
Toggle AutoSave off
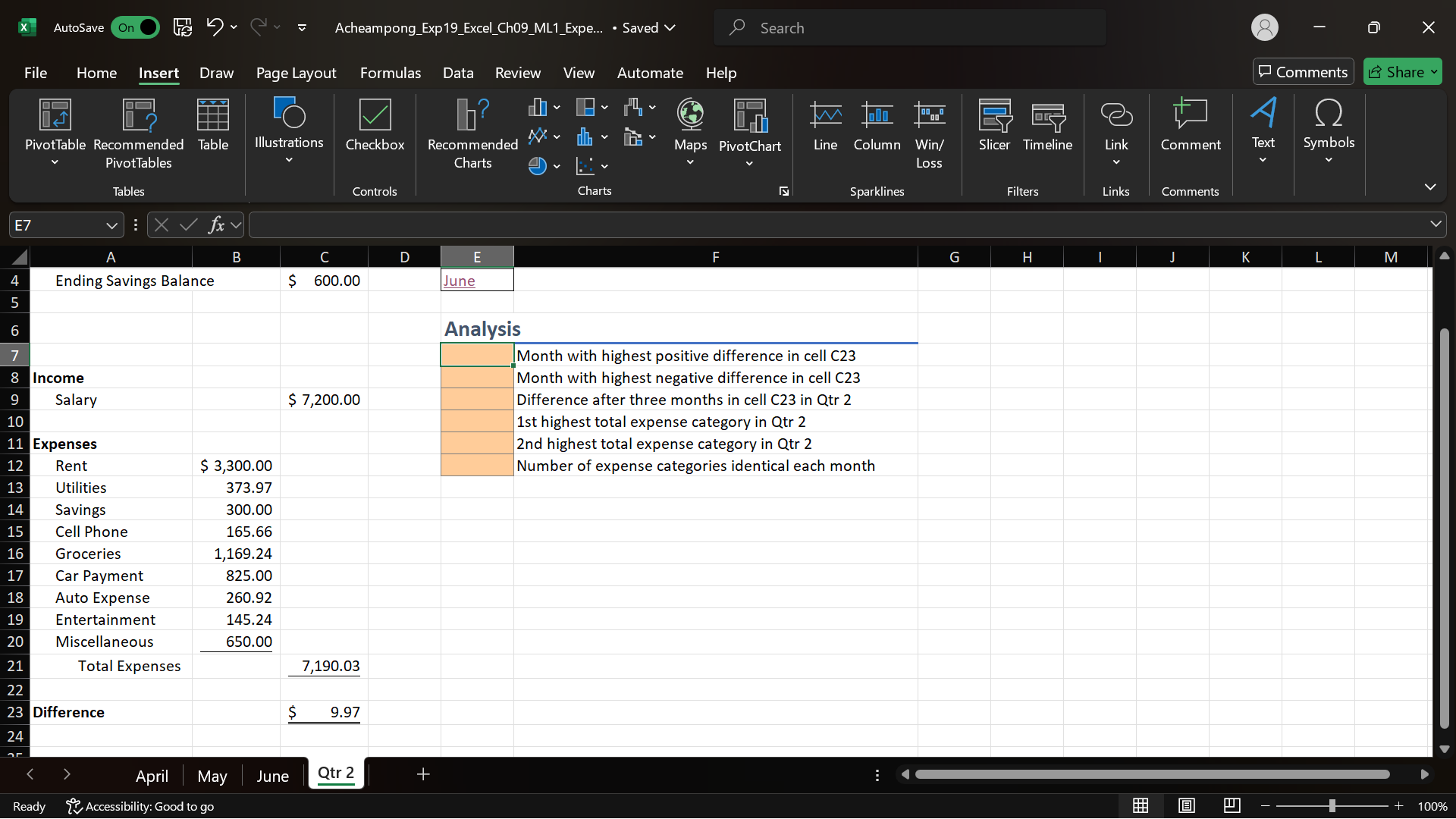[135, 27]
